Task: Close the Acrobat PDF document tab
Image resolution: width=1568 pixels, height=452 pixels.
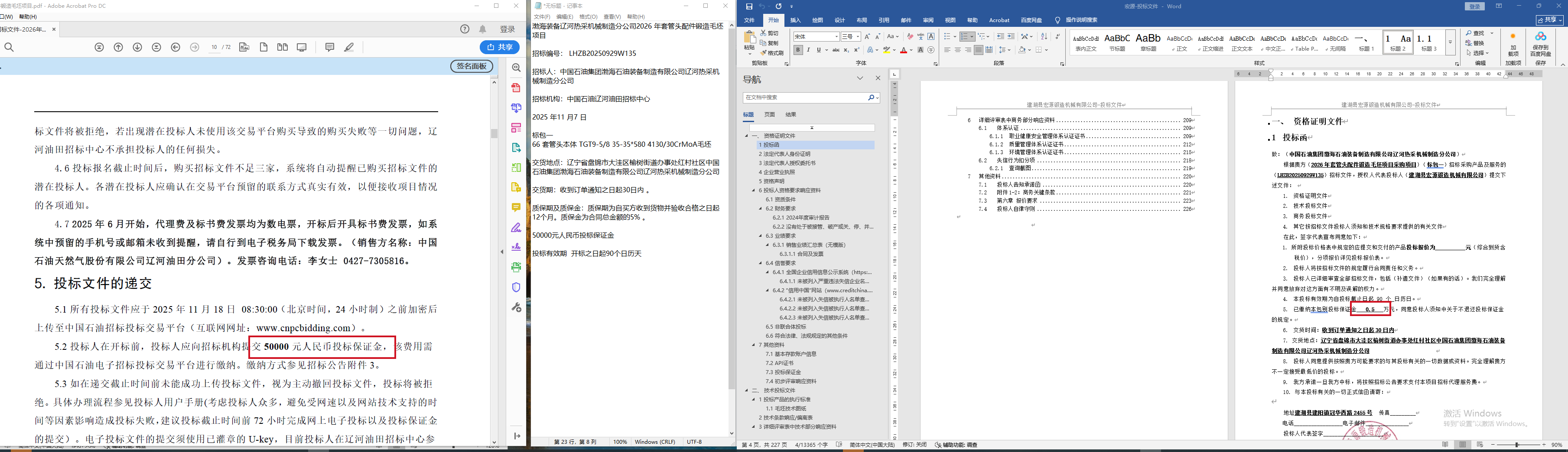Action: 54,29
